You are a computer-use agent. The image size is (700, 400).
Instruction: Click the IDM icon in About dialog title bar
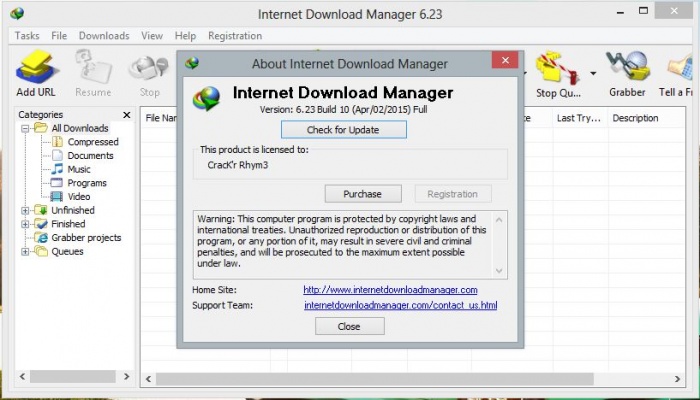pos(192,63)
